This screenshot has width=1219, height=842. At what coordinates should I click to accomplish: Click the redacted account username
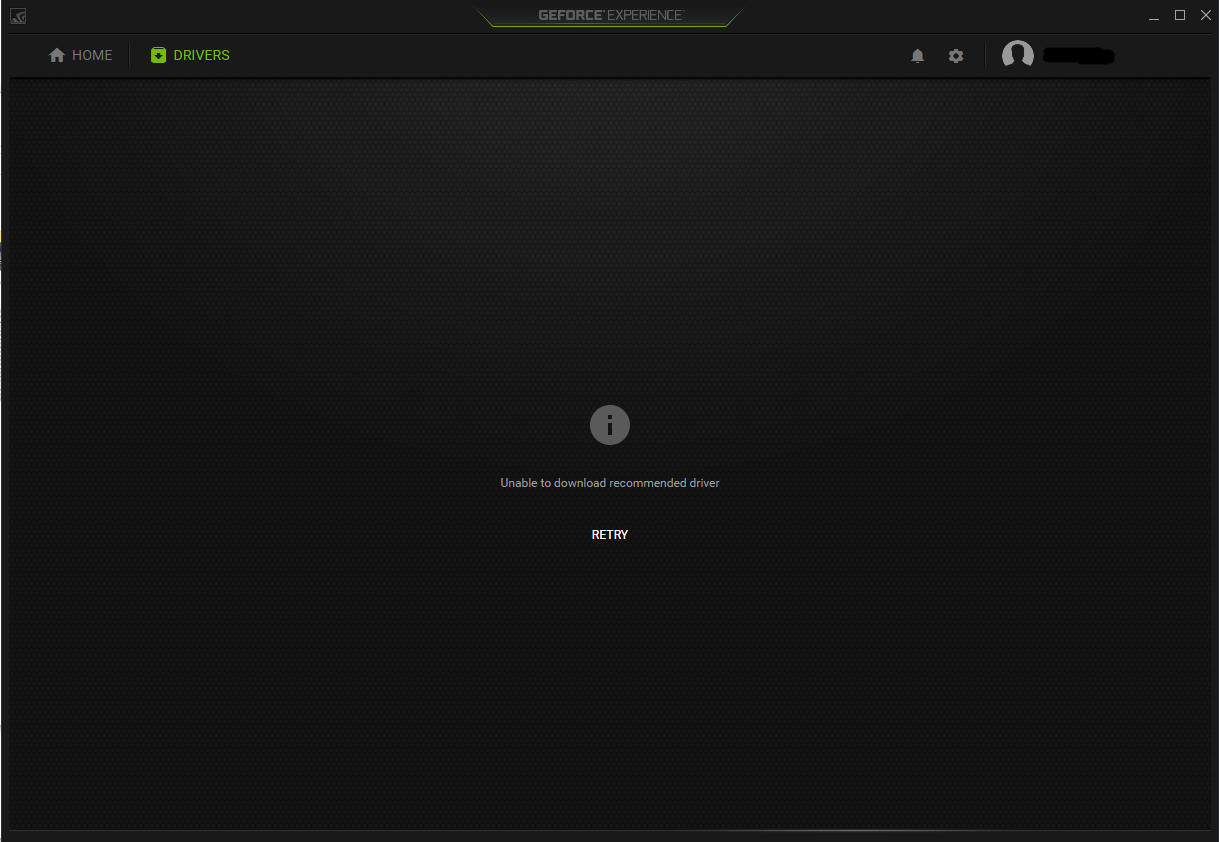tap(1078, 56)
